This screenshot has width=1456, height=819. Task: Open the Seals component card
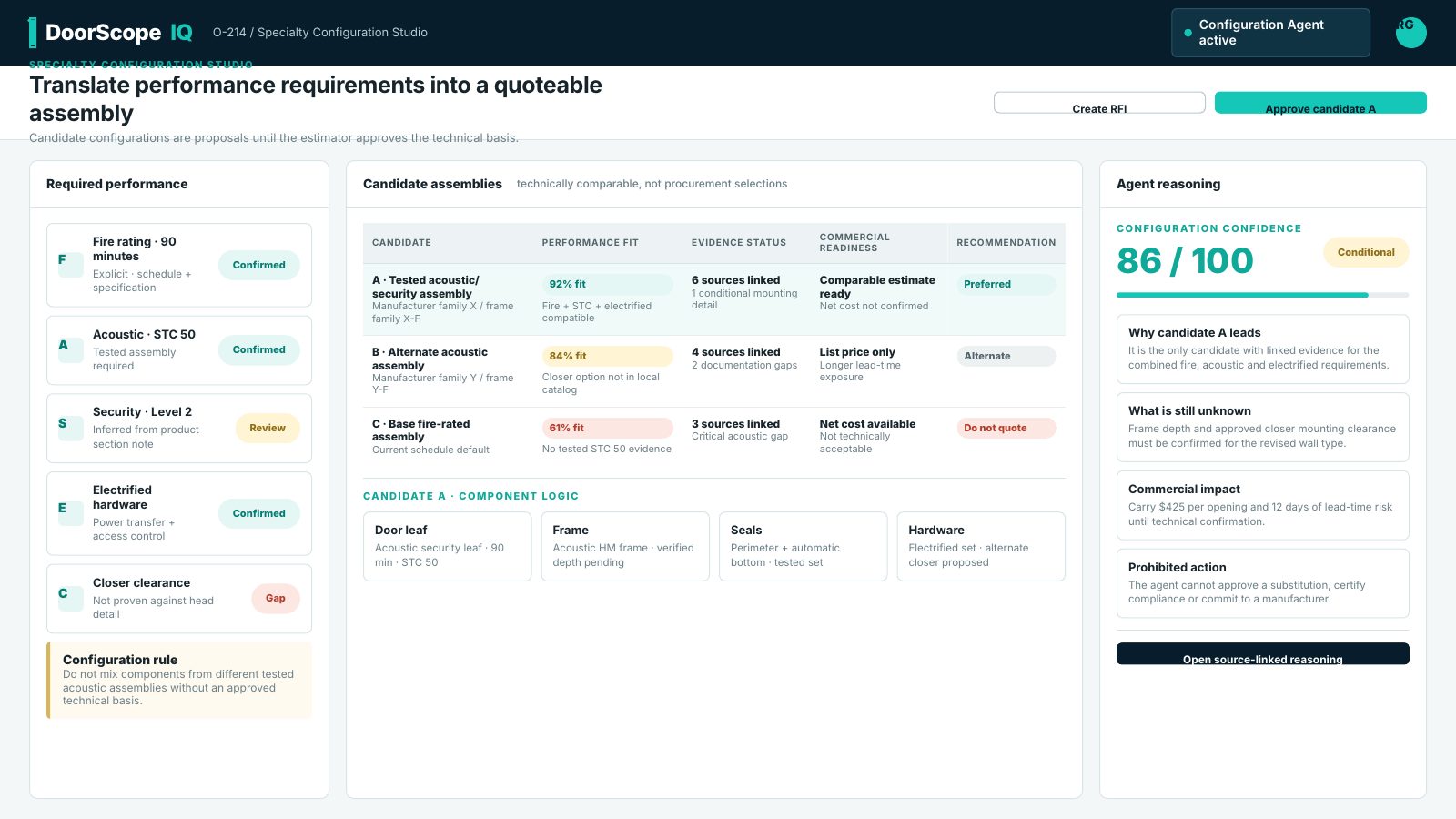coord(803,546)
